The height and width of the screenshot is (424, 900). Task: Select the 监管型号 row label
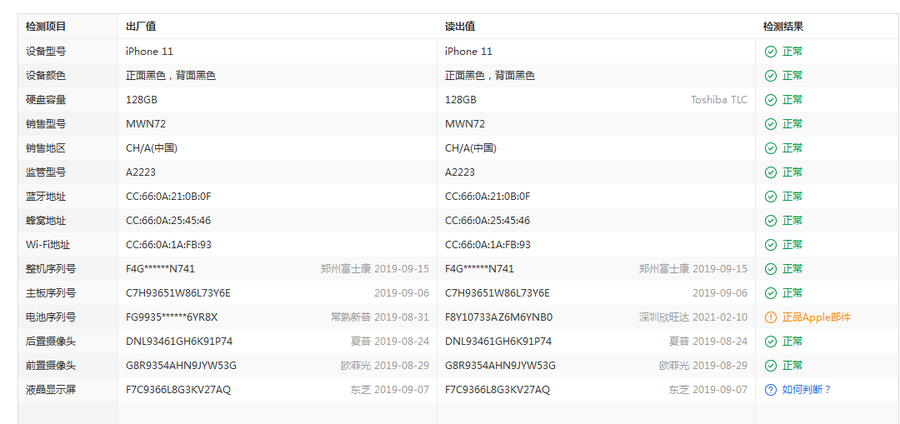tap(45, 172)
